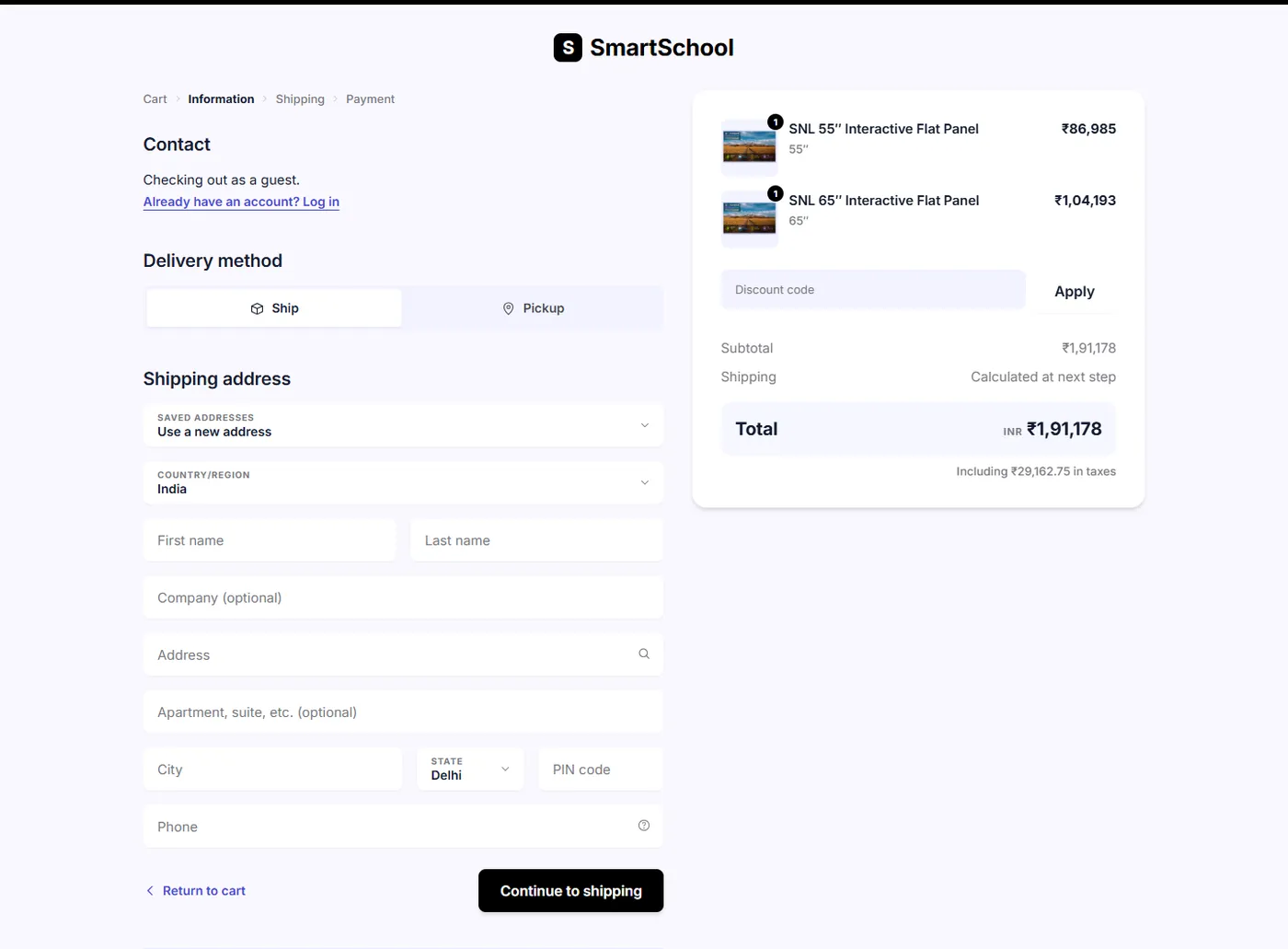Focus the PIN code field
The width and height of the screenshot is (1288, 949).
coord(601,769)
